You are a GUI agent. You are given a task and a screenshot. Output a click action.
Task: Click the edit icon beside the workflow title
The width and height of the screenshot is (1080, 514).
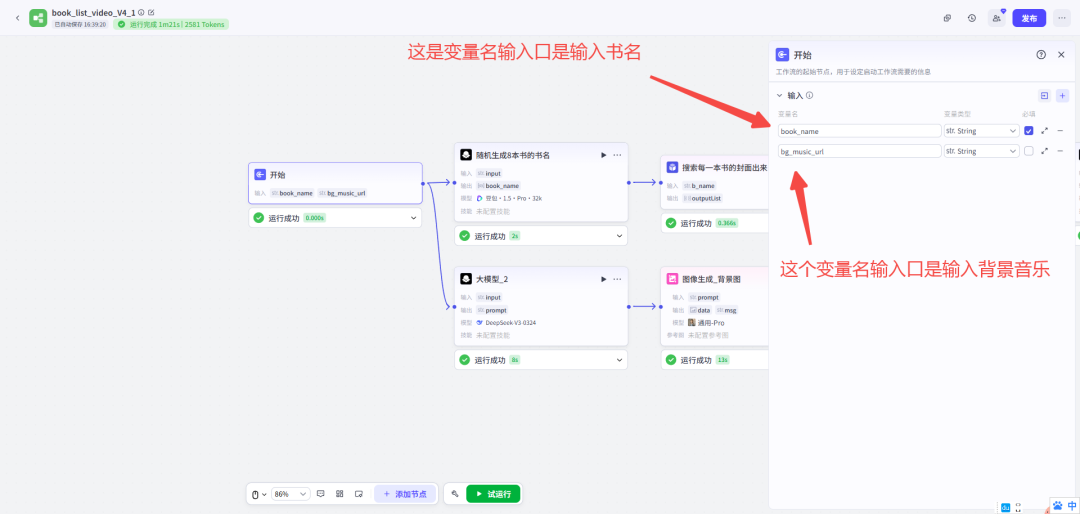coord(151,12)
